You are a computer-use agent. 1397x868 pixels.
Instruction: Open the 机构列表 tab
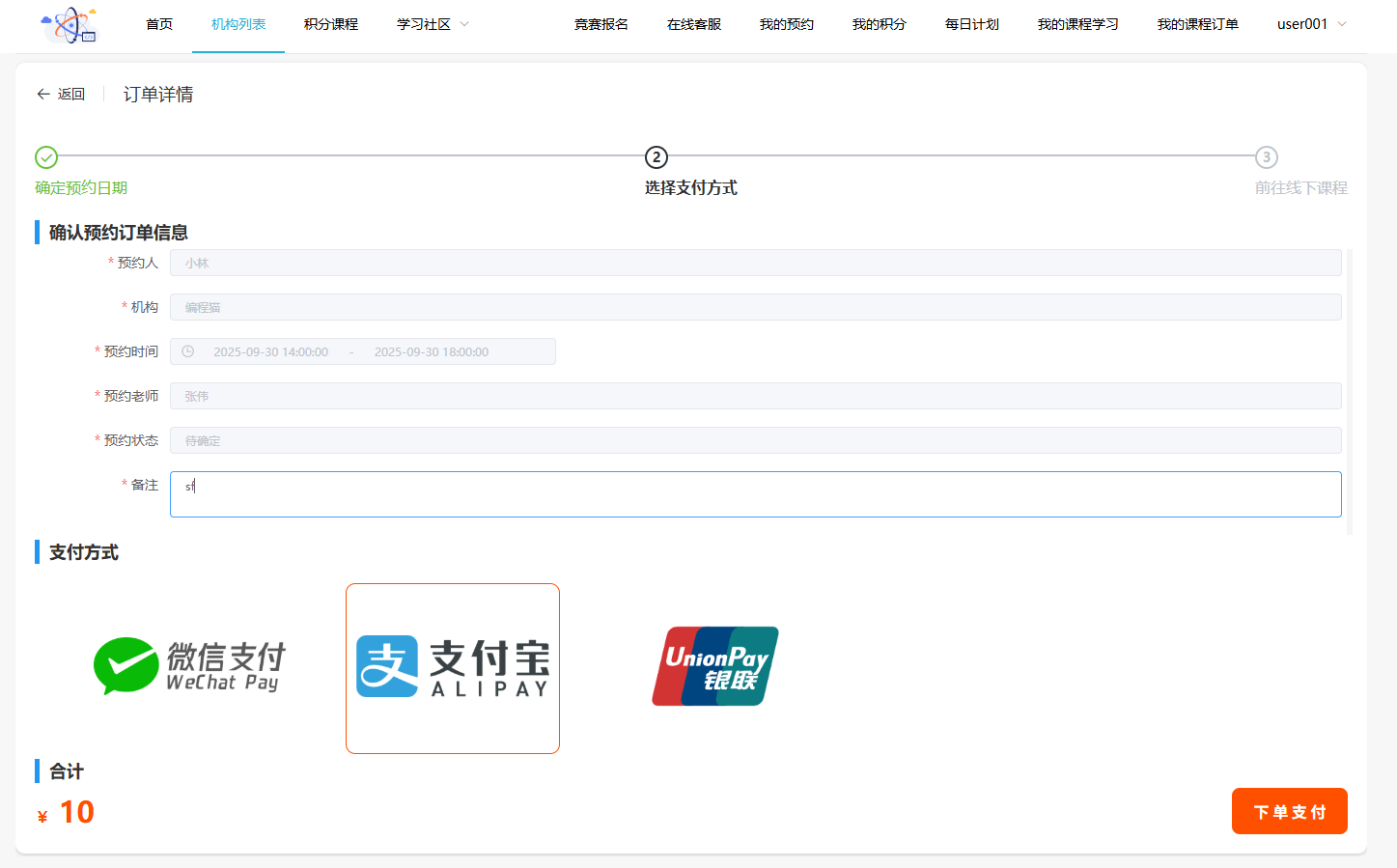pos(238,24)
